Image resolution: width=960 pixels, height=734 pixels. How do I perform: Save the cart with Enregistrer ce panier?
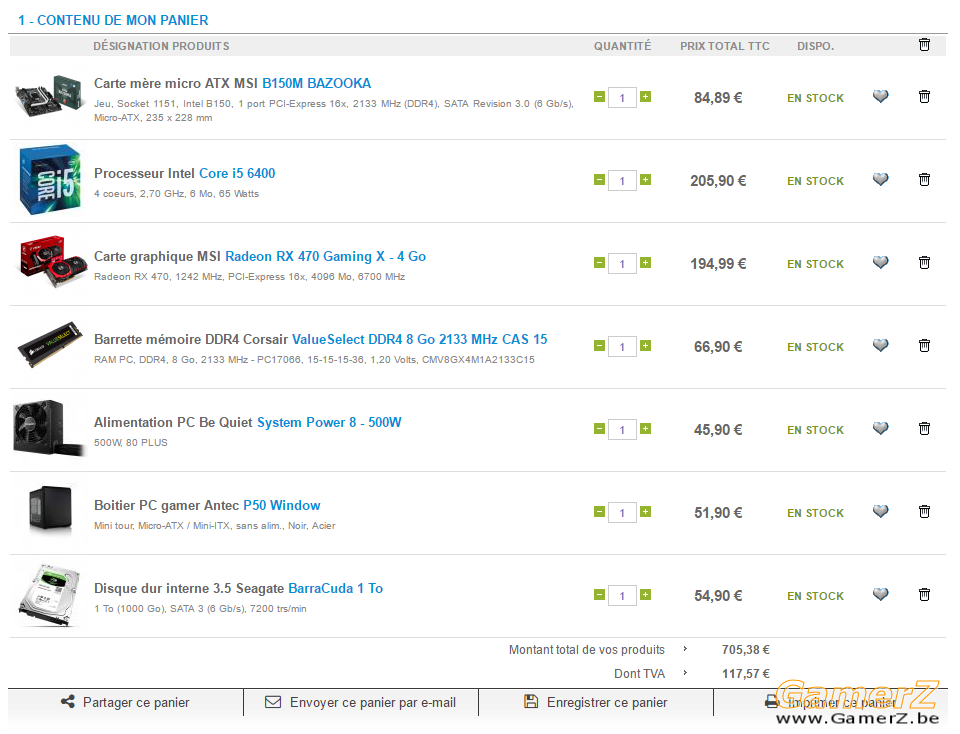coord(596,702)
